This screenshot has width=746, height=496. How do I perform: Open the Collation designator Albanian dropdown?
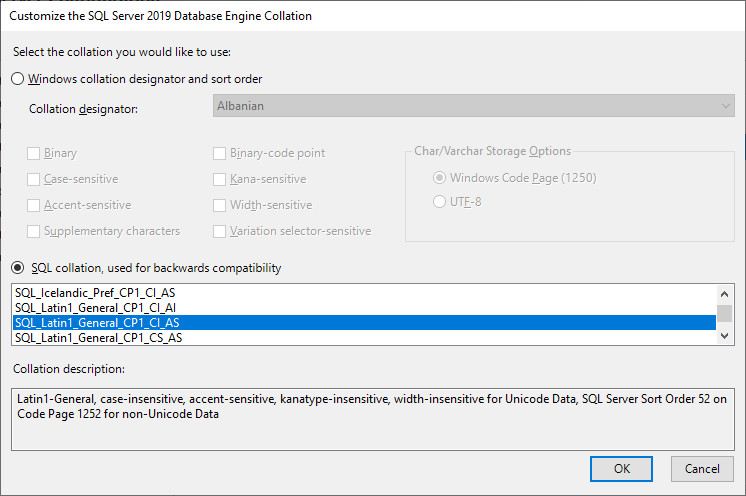click(x=473, y=106)
